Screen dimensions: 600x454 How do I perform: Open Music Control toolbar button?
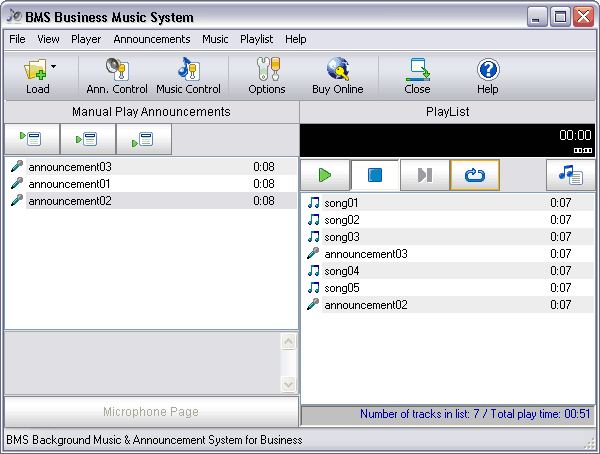click(188, 75)
